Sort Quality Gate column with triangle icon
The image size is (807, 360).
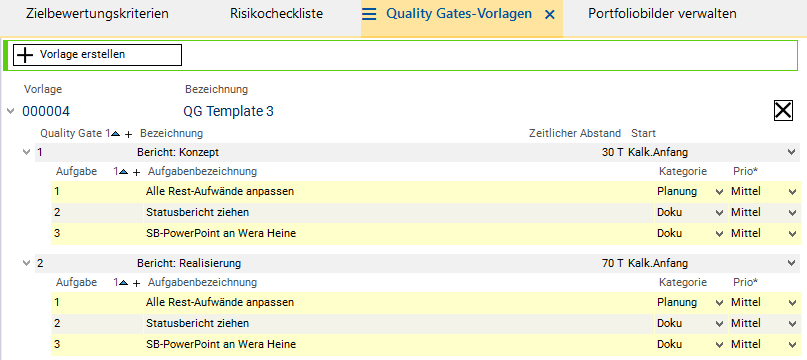coord(116,133)
